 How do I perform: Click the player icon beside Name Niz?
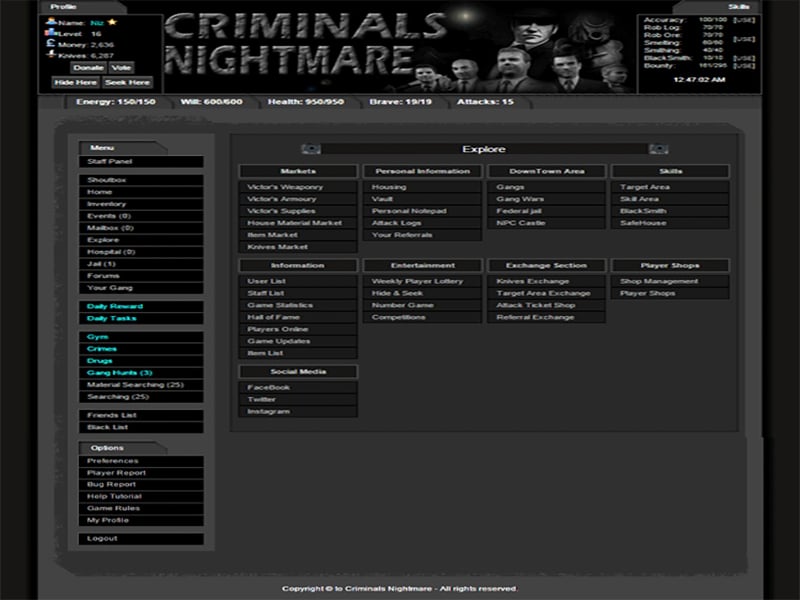tap(51, 22)
